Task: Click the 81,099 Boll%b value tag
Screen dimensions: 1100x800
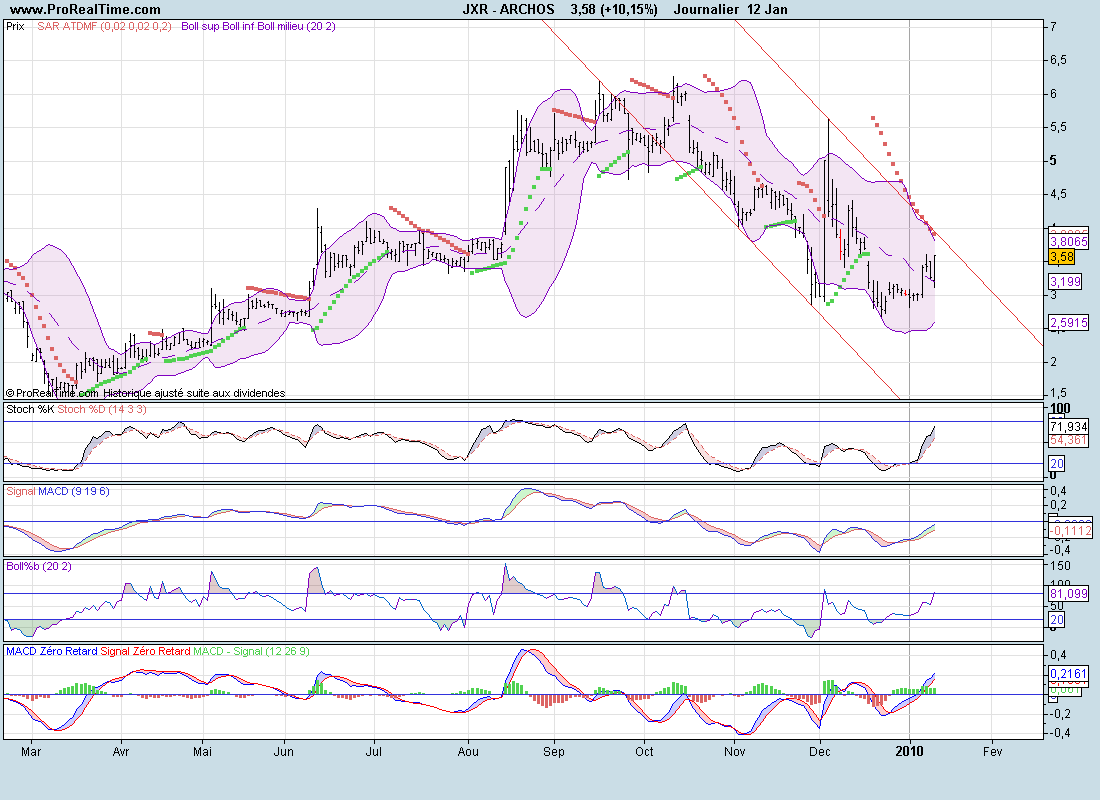Action: [1068, 594]
